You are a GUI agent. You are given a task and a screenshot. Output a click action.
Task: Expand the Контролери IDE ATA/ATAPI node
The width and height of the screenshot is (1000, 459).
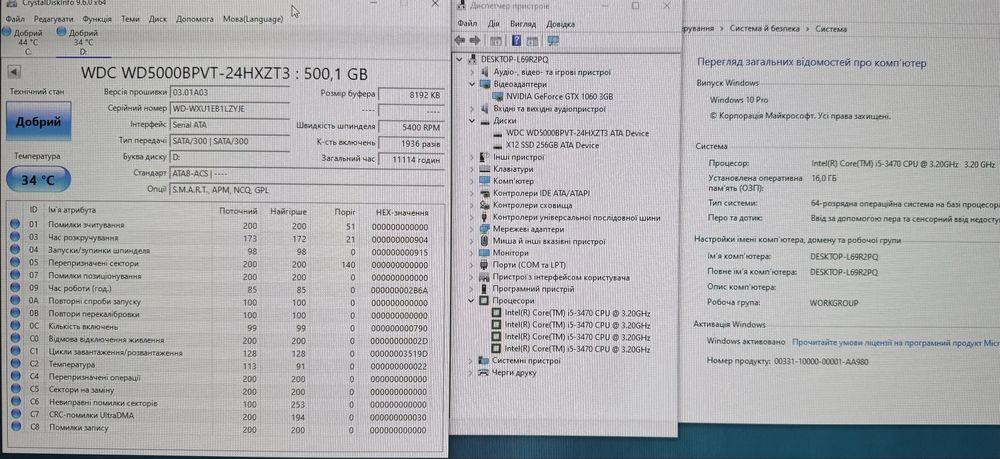(472, 193)
